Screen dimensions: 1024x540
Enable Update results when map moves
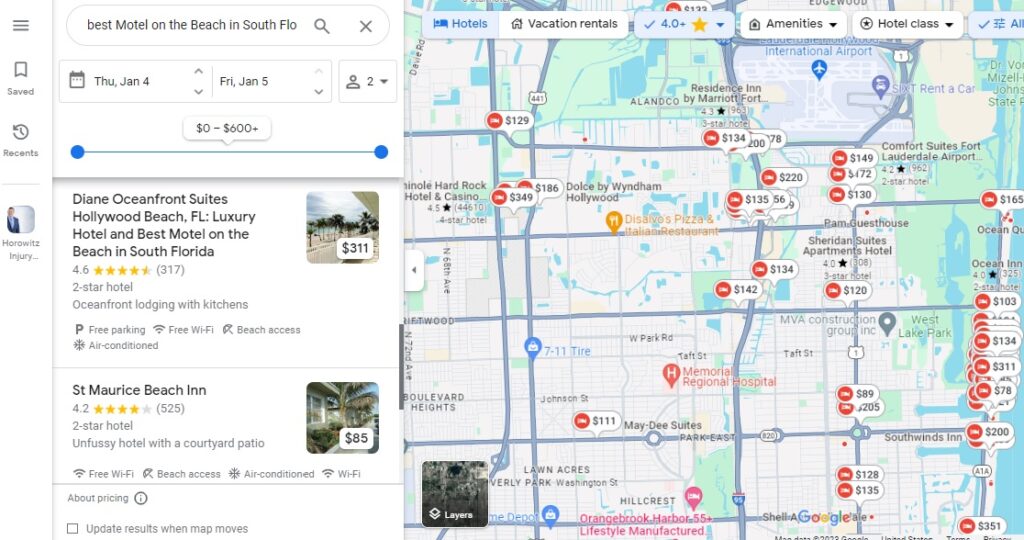point(72,528)
